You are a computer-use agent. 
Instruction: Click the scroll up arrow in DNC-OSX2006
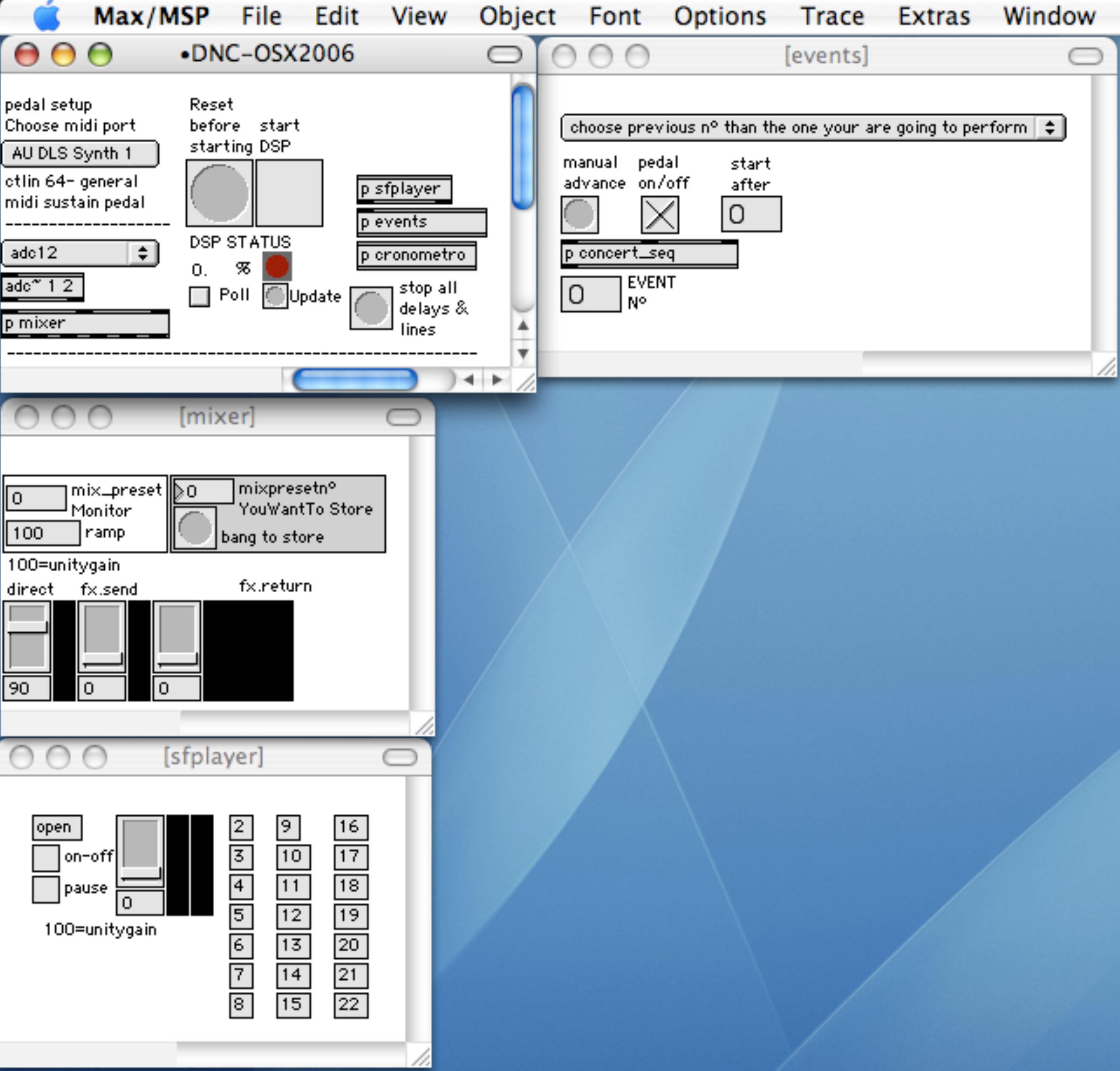(523, 326)
